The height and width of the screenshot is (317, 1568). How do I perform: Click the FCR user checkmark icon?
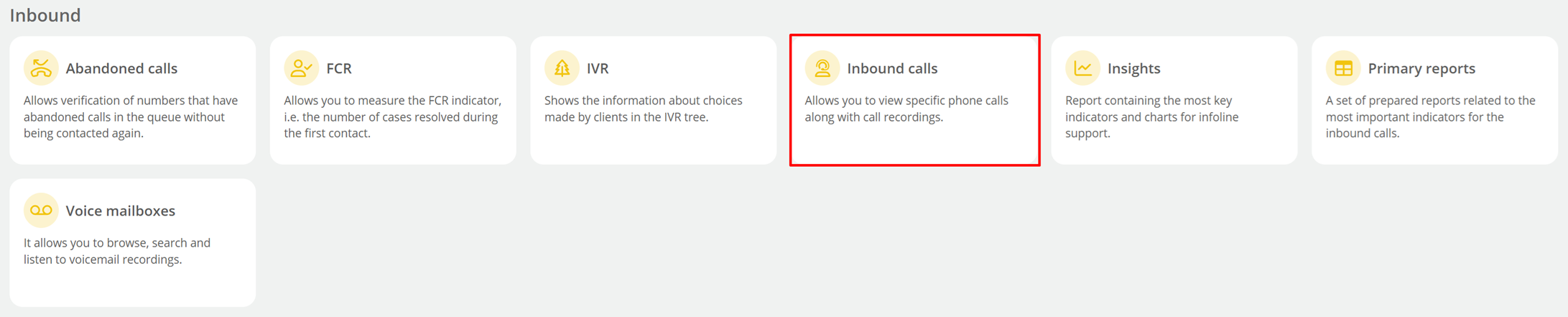coord(301,68)
